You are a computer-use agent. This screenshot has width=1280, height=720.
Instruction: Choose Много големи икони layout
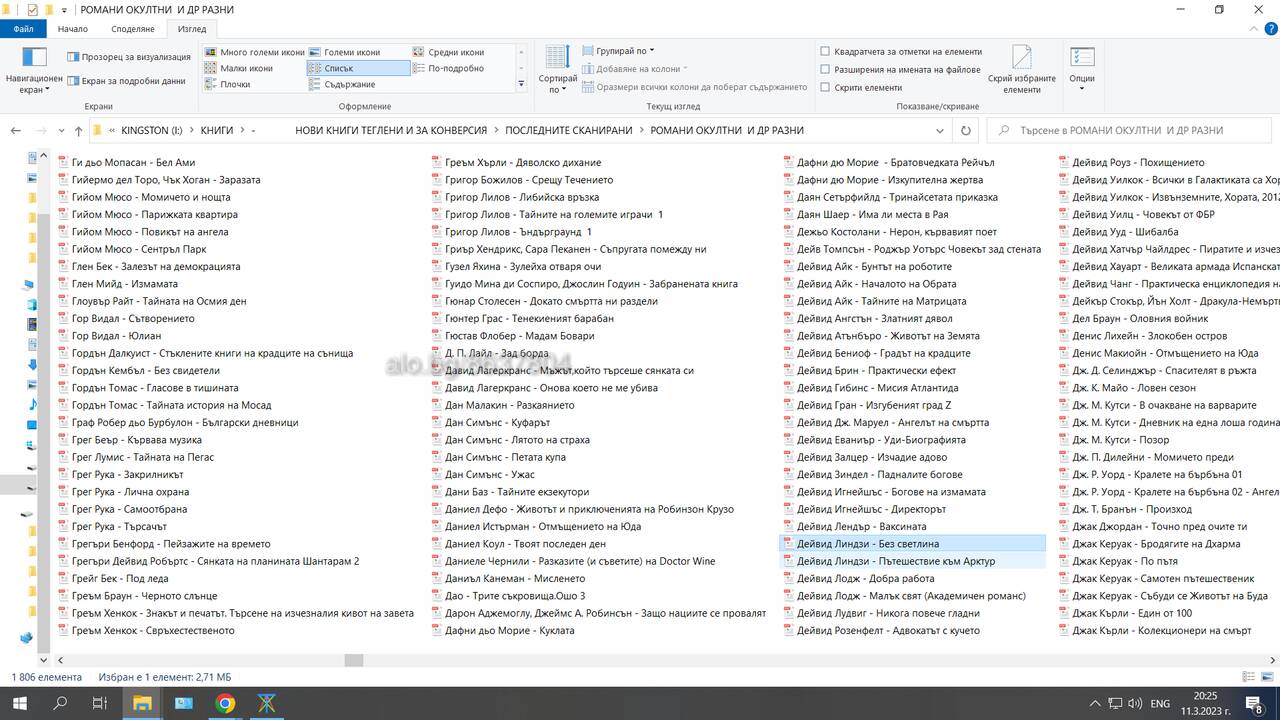tap(254, 52)
